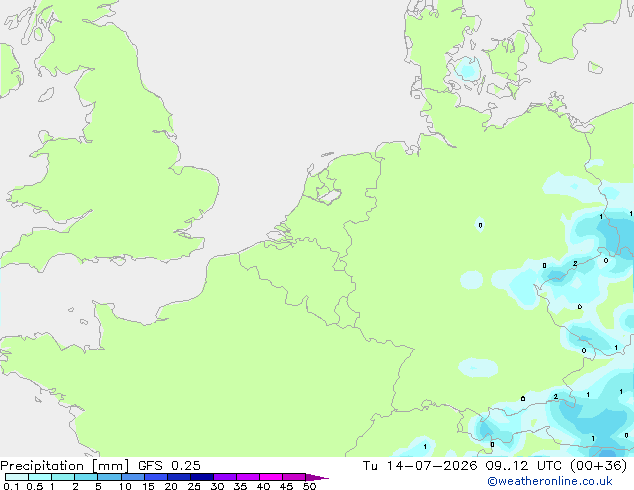Click the 'GFS 0.25' model label

click(169, 466)
